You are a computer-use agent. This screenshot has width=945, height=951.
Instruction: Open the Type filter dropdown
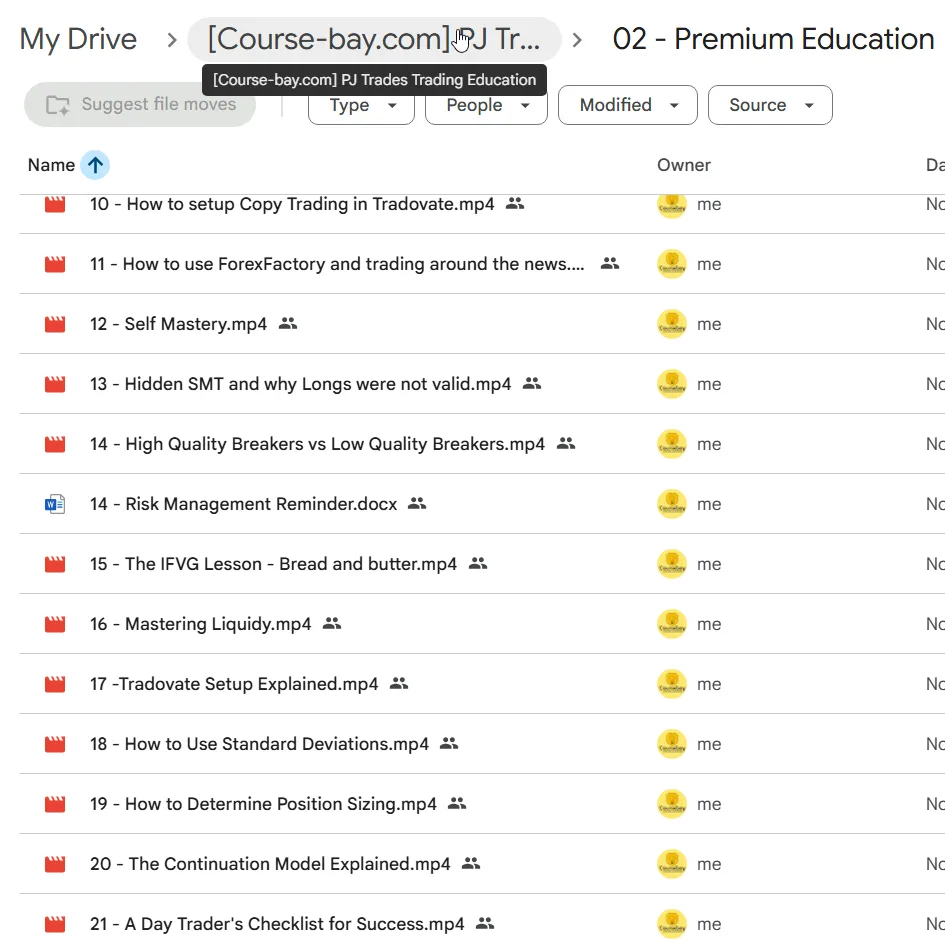pos(362,105)
